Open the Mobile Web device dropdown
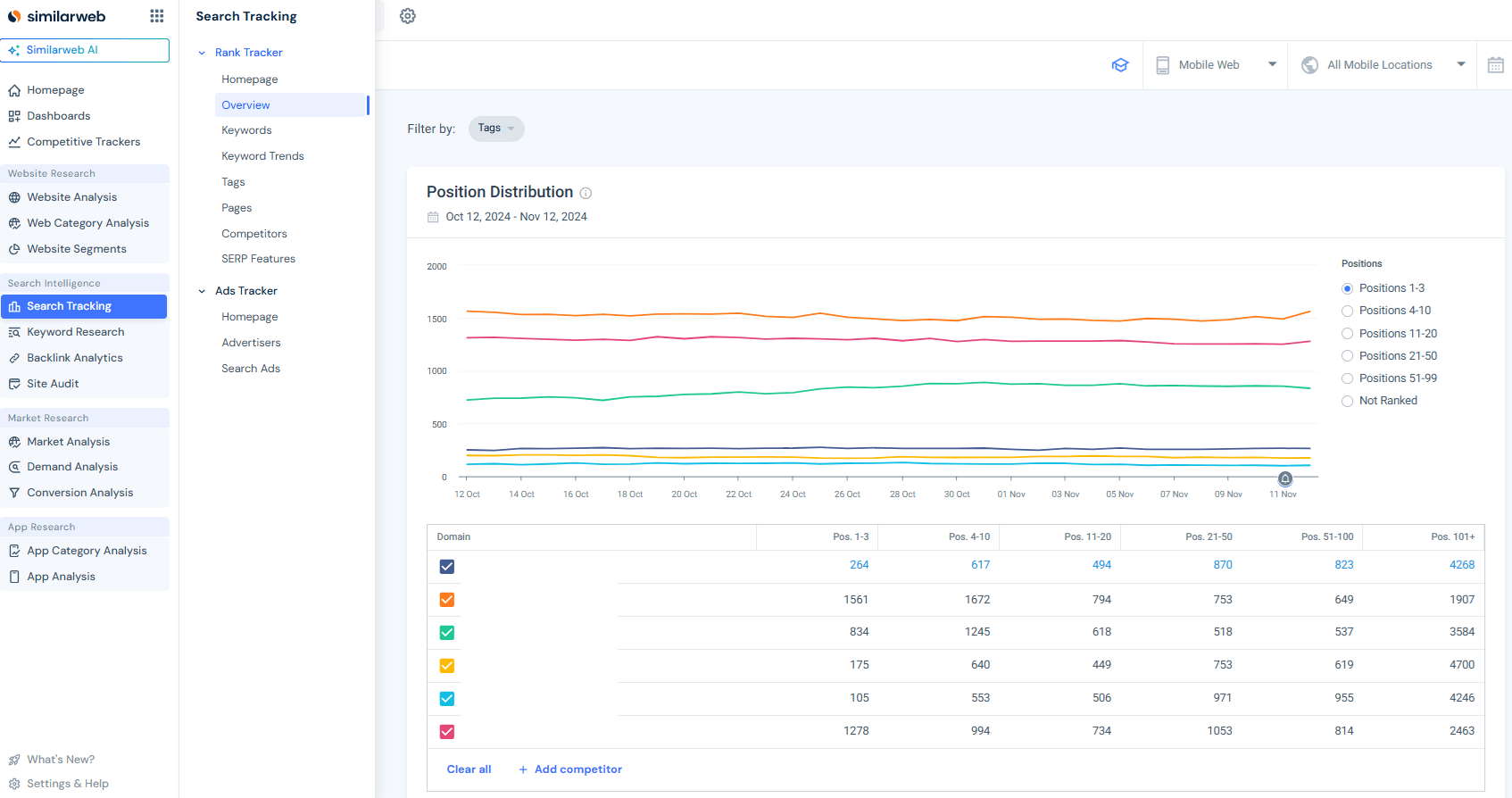Image resolution: width=1512 pixels, height=798 pixels. [1215, 65]
